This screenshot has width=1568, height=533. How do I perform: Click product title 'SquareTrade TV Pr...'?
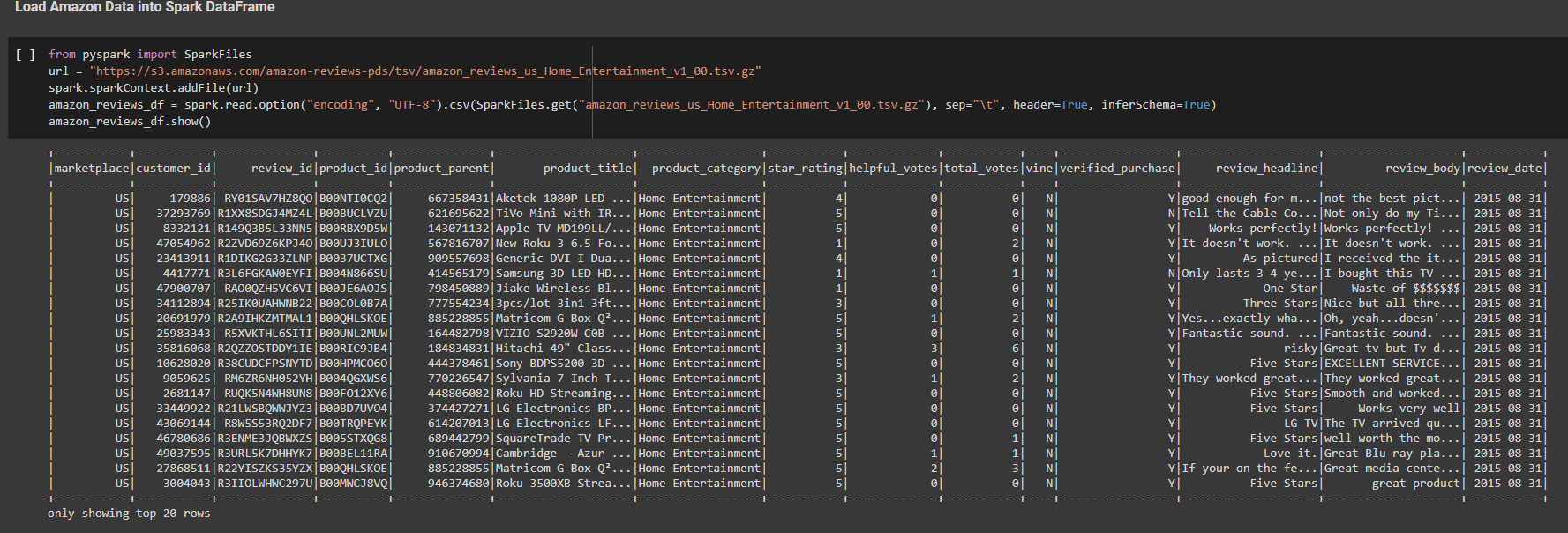[564, 439]
